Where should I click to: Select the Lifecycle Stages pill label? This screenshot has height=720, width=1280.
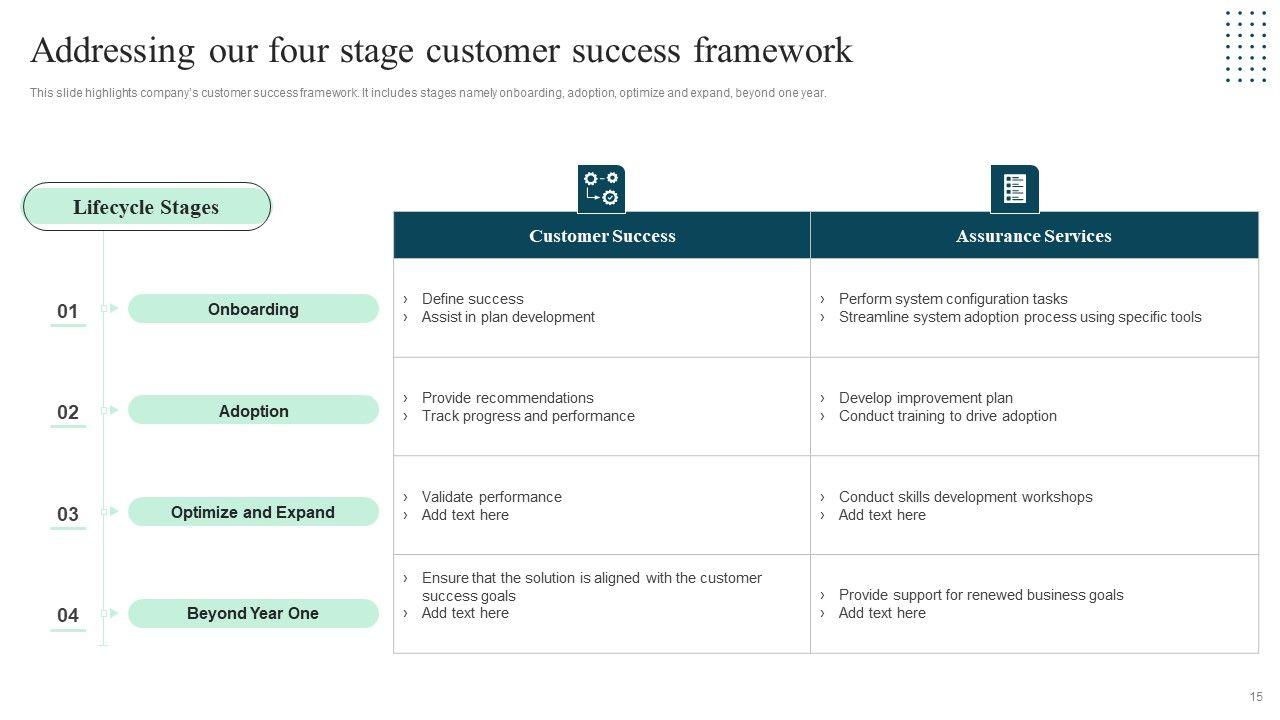tap(146, 207)
